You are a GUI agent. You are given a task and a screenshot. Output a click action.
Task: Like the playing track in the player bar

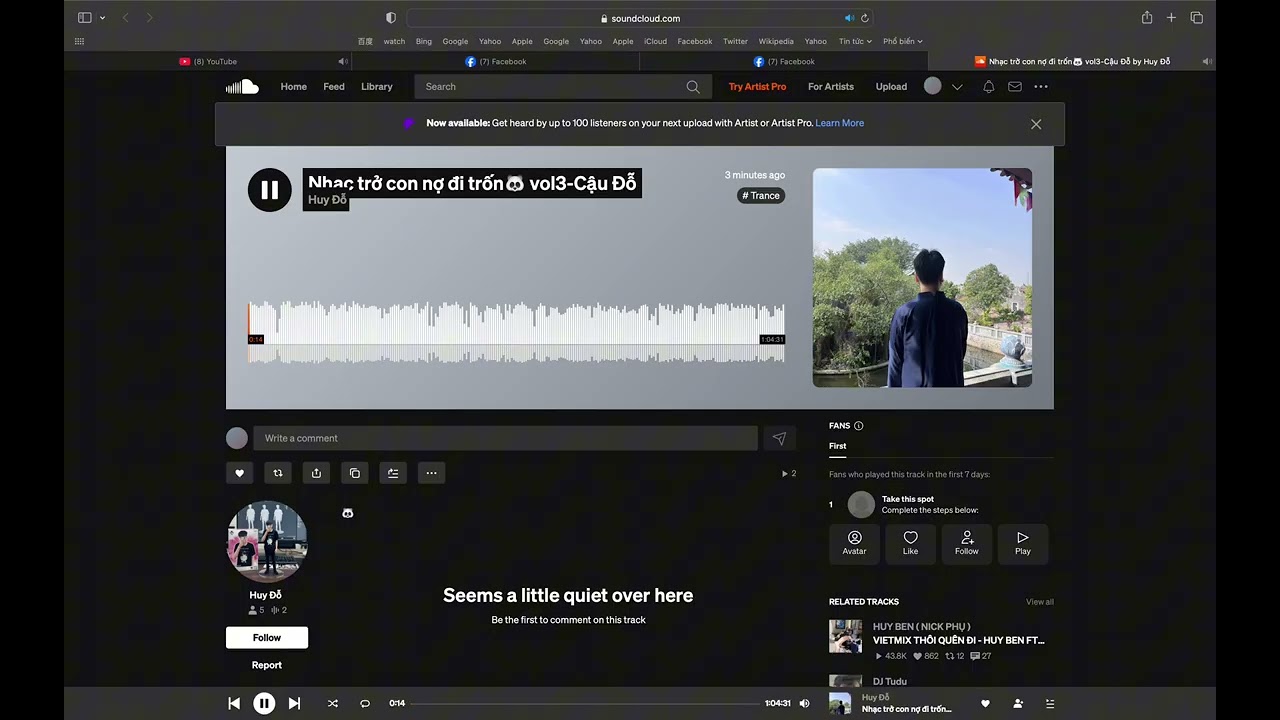point(985,703)
